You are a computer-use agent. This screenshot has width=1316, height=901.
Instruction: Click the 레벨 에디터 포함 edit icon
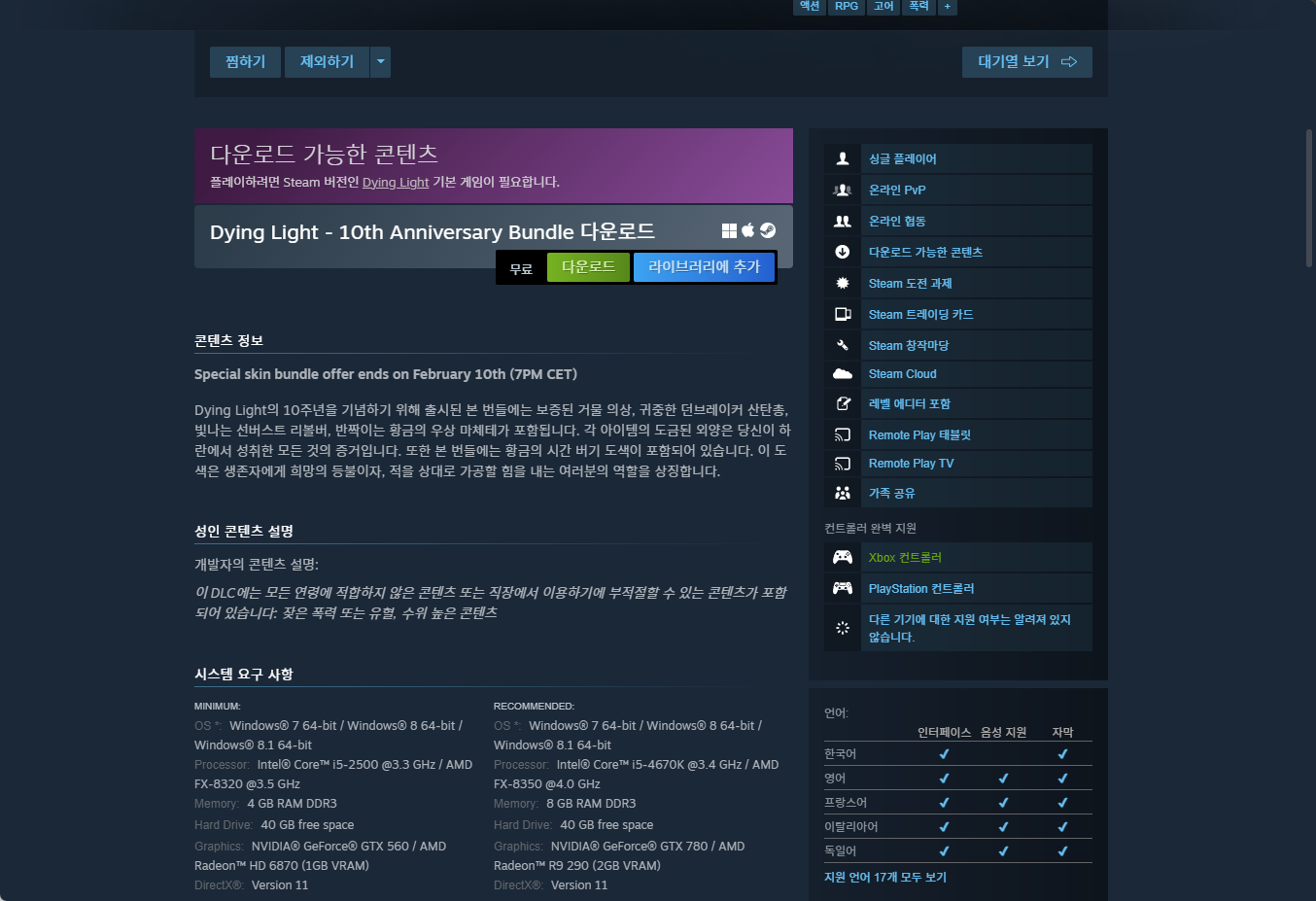[x=843, y=403]
